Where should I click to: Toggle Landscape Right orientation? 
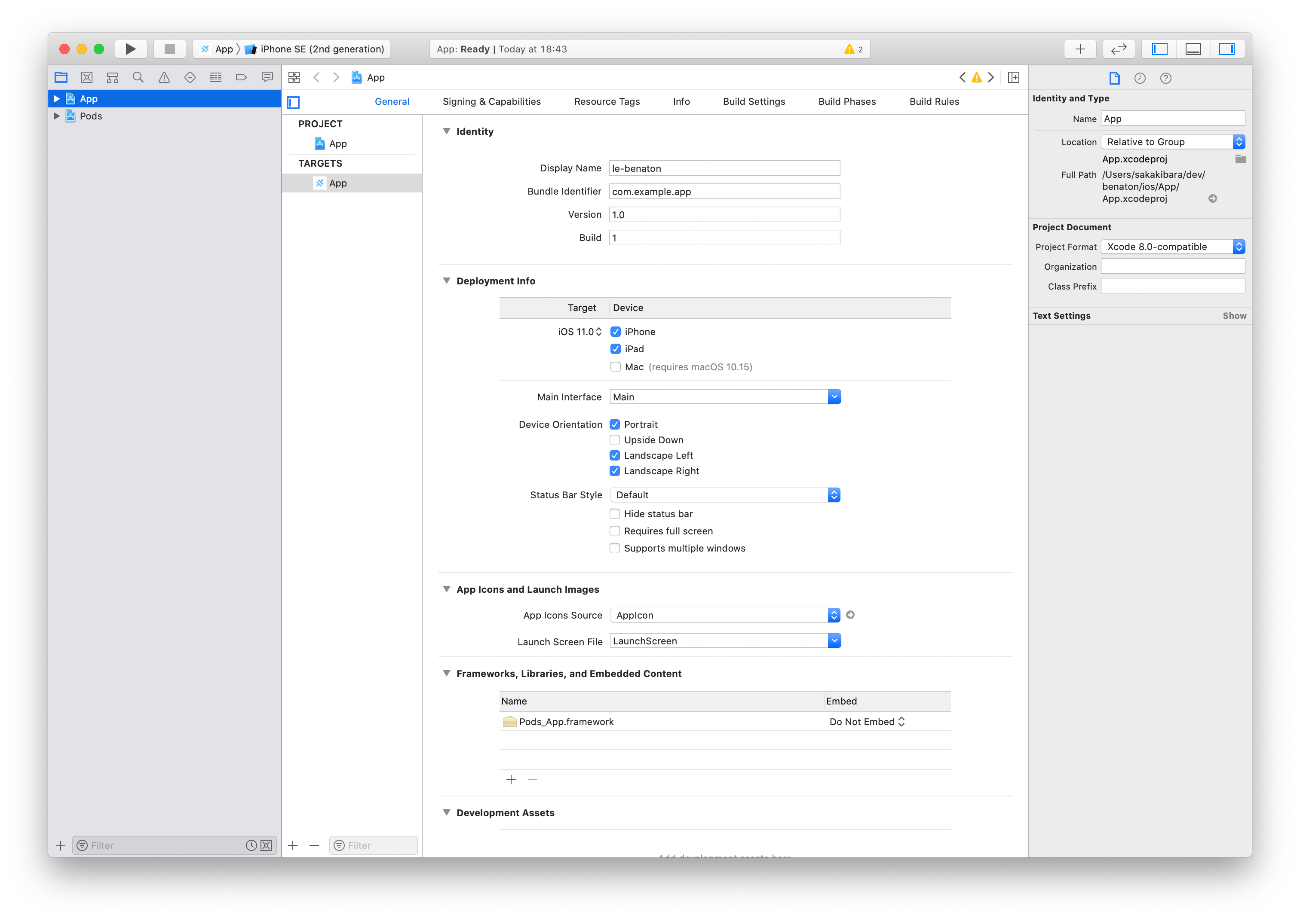[x=615, y=471]
